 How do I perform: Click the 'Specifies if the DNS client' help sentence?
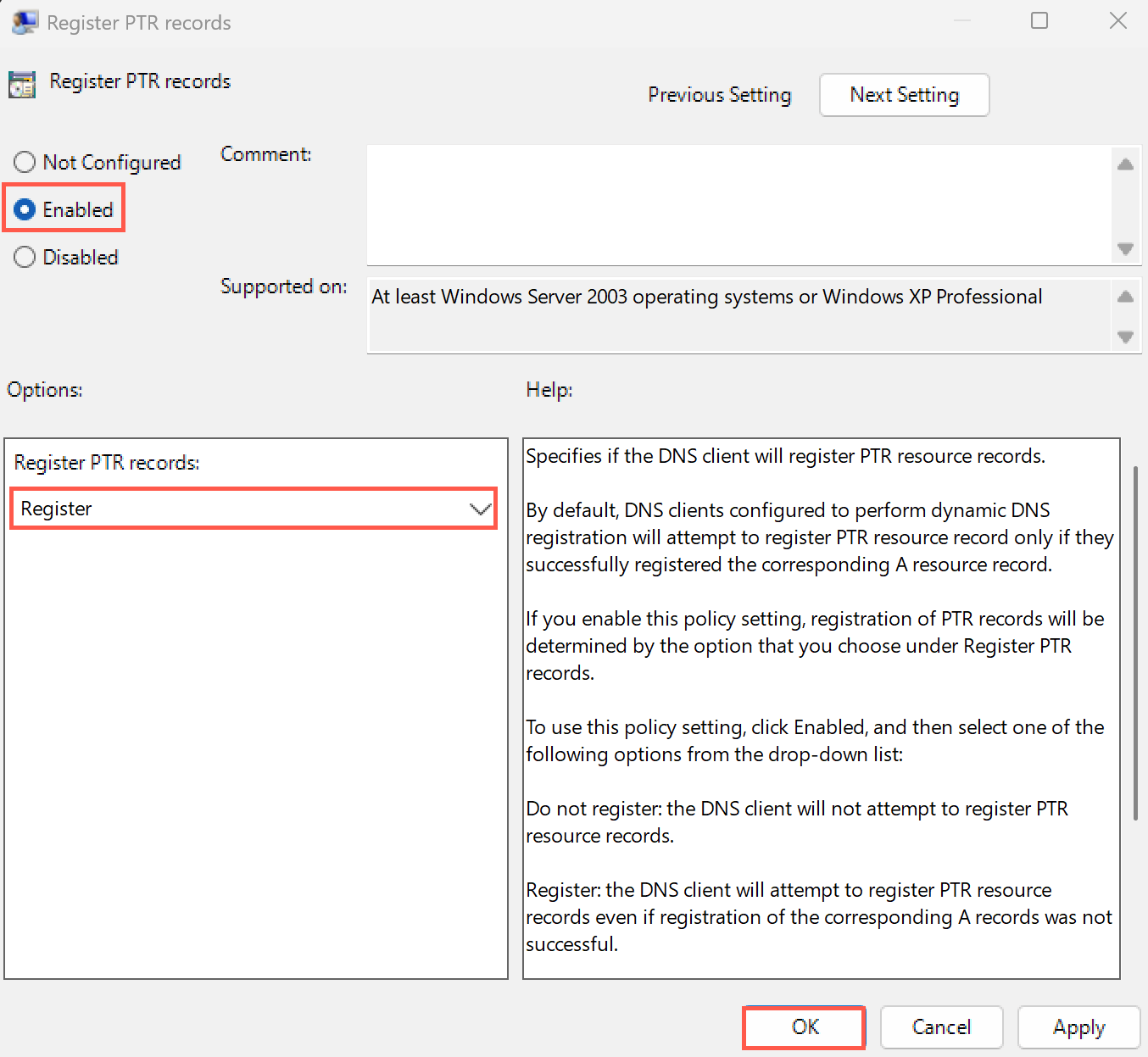(x=785, y=456)
